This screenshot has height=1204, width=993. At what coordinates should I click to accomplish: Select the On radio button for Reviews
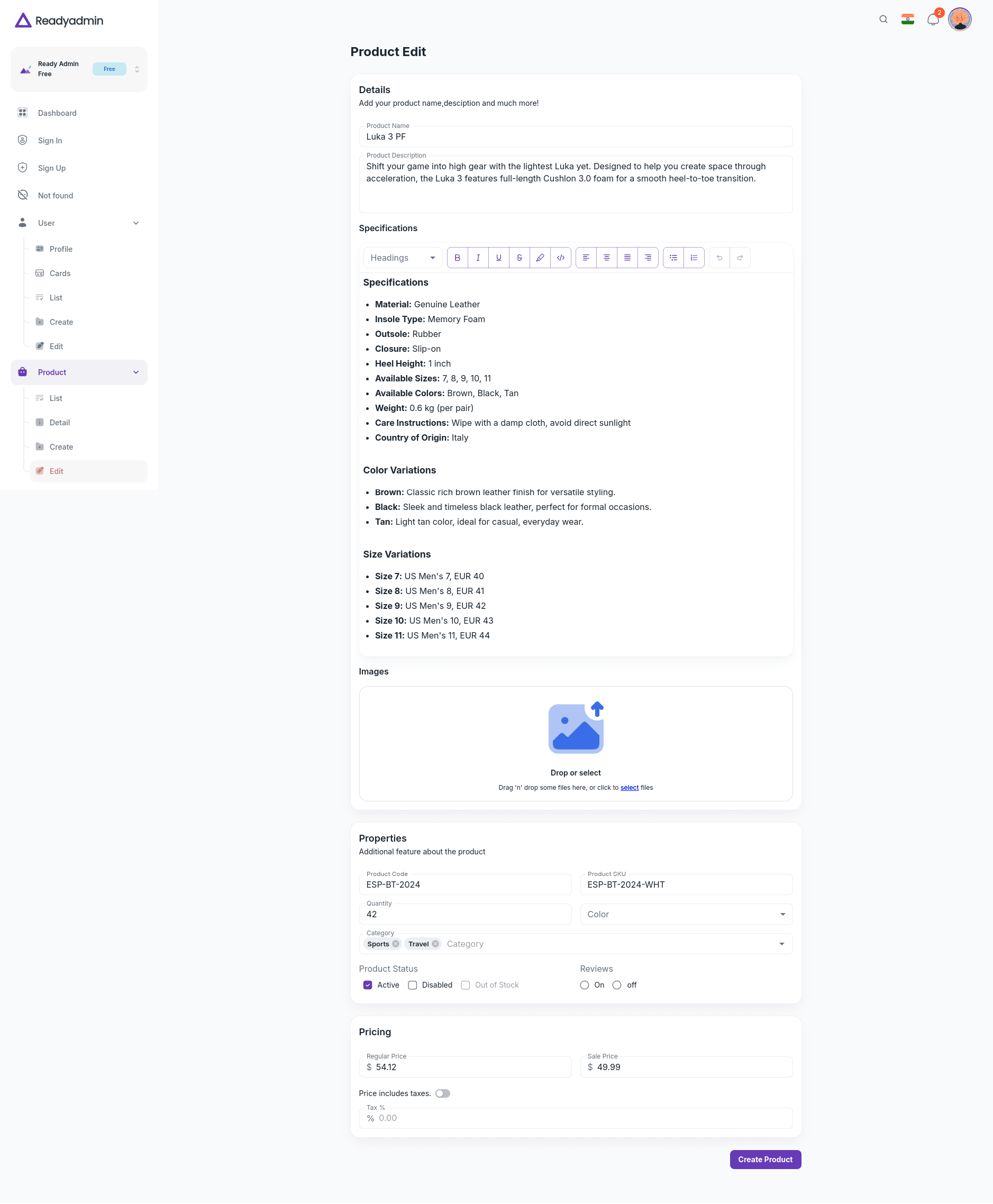tap(585, 985)
